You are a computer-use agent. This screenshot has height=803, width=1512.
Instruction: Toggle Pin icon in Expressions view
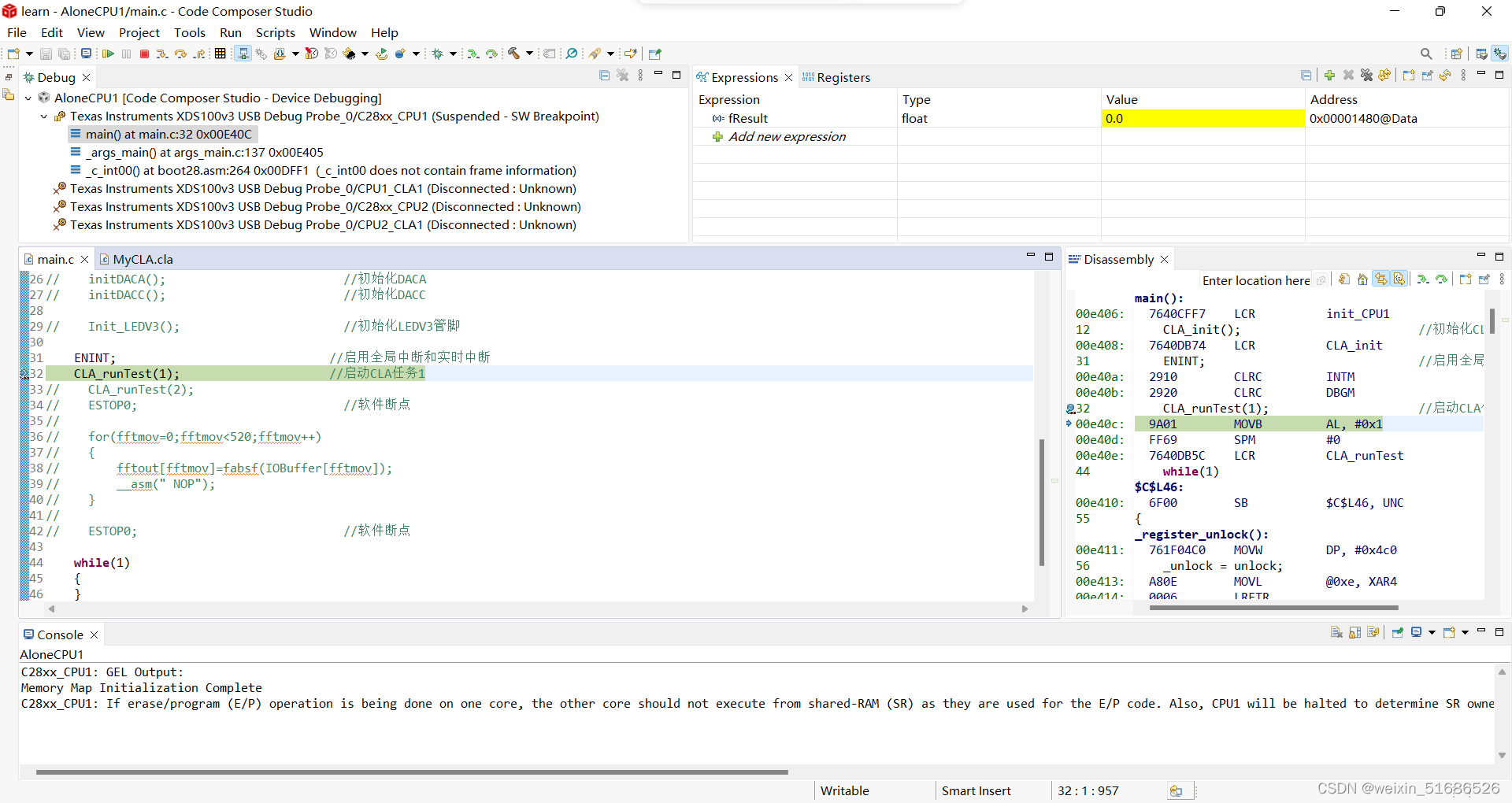1428,76
